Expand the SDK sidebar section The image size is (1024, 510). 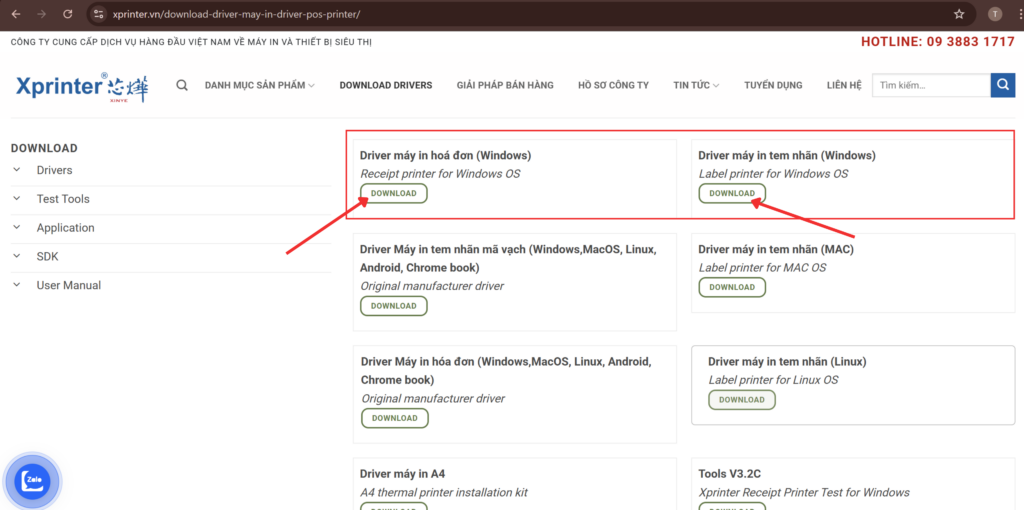(47, 256)
